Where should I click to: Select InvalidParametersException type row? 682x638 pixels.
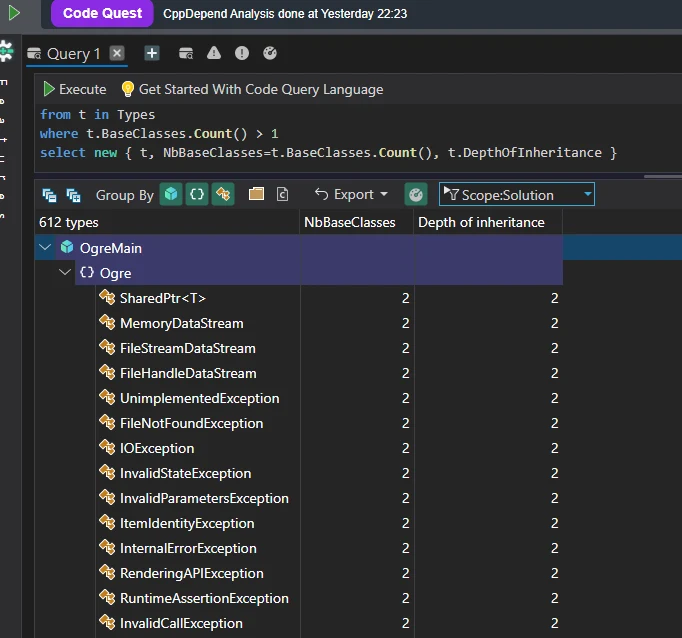pyautogui.click(x=329, y=498)
